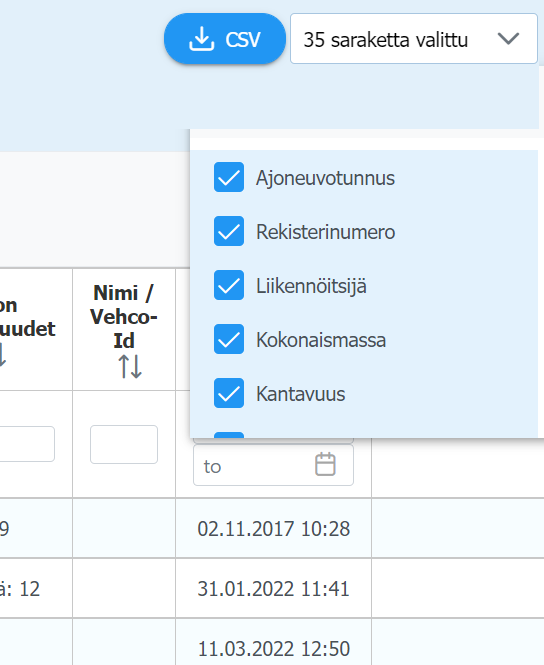
Task: Uncheck the Ajoneuvotunnus checkbox
Action: pyautogui.click(x=229, y=177)
